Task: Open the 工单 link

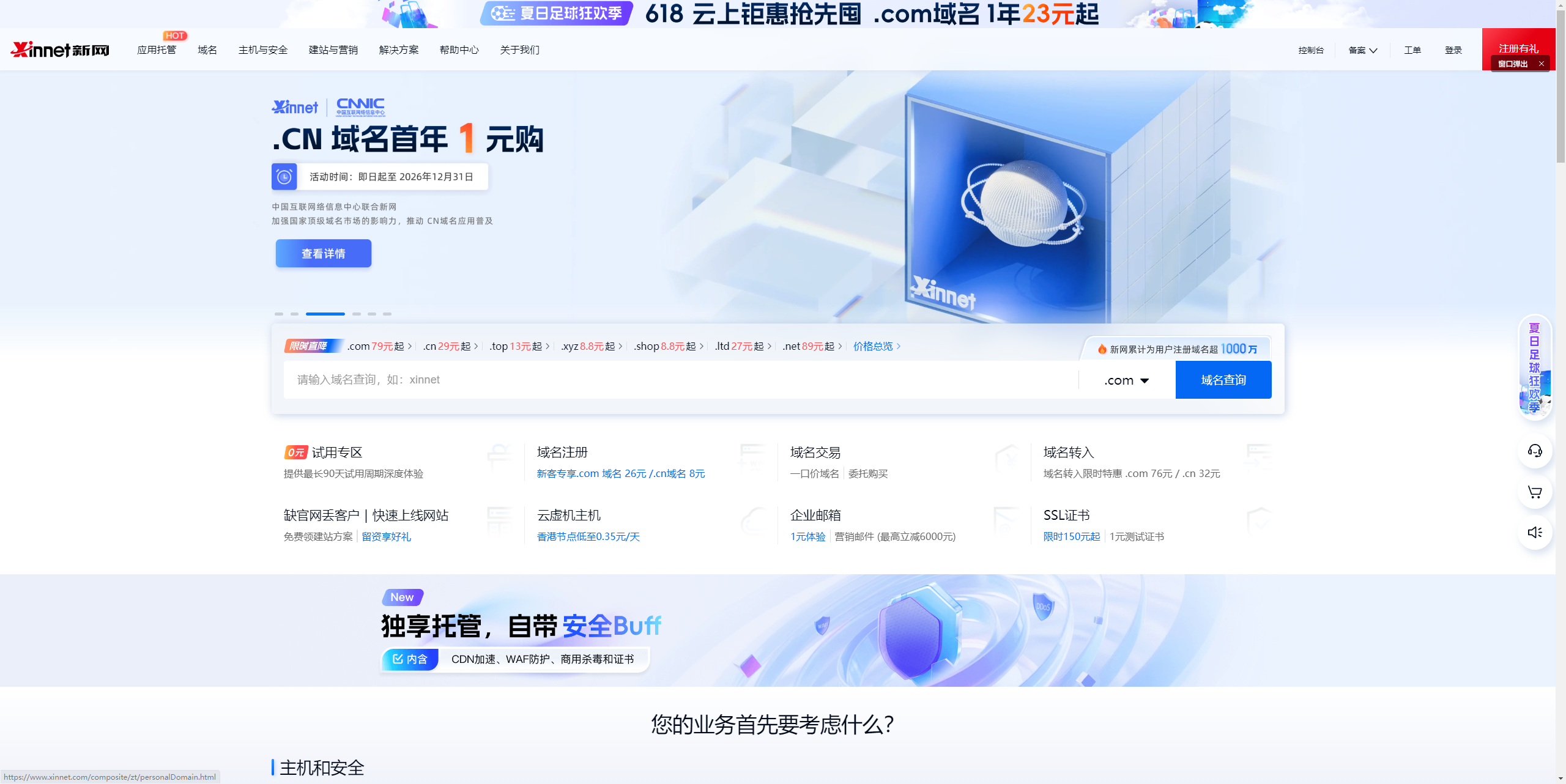Action: (x=1412, y=50)
